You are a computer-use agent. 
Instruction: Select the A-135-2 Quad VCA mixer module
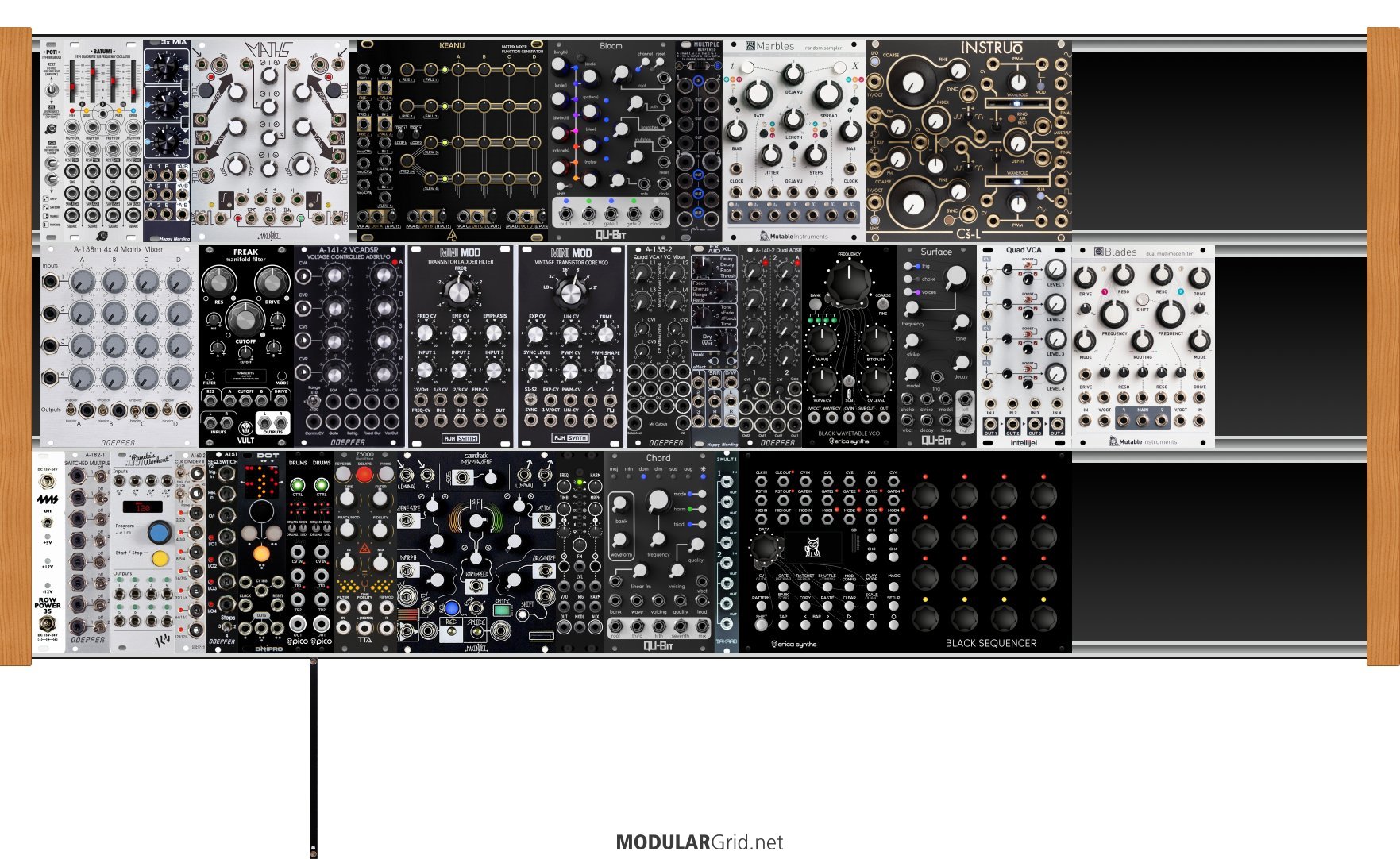659,346
